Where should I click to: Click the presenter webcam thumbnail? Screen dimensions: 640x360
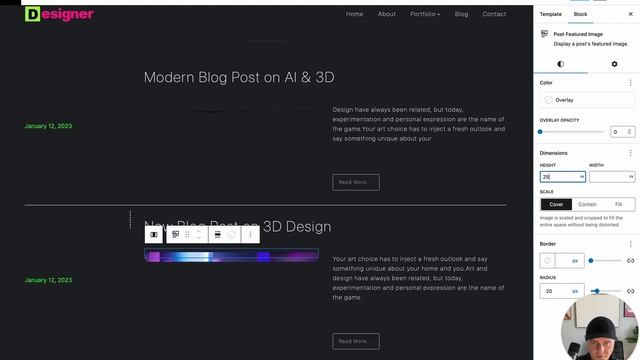coord(600,327)
